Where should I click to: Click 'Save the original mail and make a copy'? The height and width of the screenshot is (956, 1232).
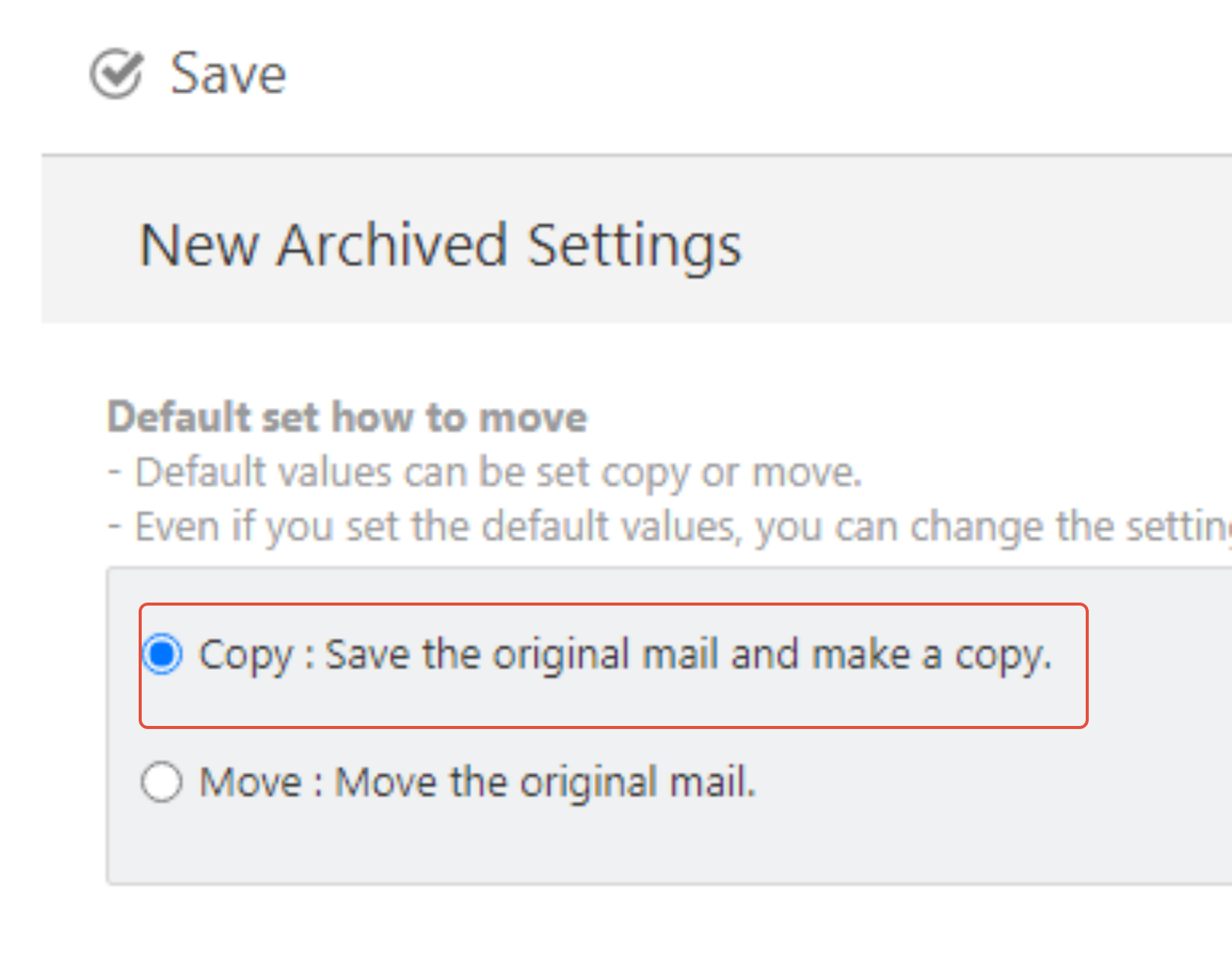click(x=689, y=655)
